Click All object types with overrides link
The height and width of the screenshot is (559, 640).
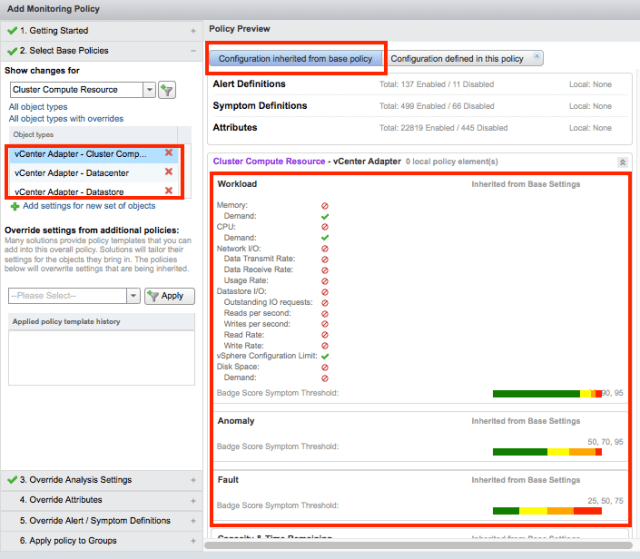[x=66, y=119]
